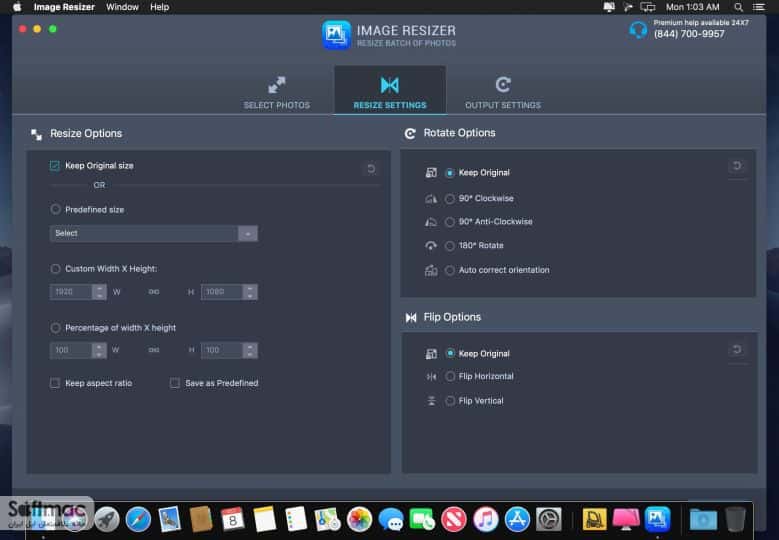This screenshot has height=540, width=779.
Task: Open the Select Photos tab
Action: (x=277, y=92)
